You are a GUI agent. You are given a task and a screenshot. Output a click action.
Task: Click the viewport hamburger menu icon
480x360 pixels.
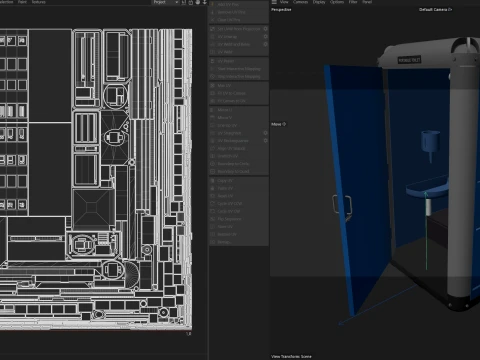pos(274,2)
